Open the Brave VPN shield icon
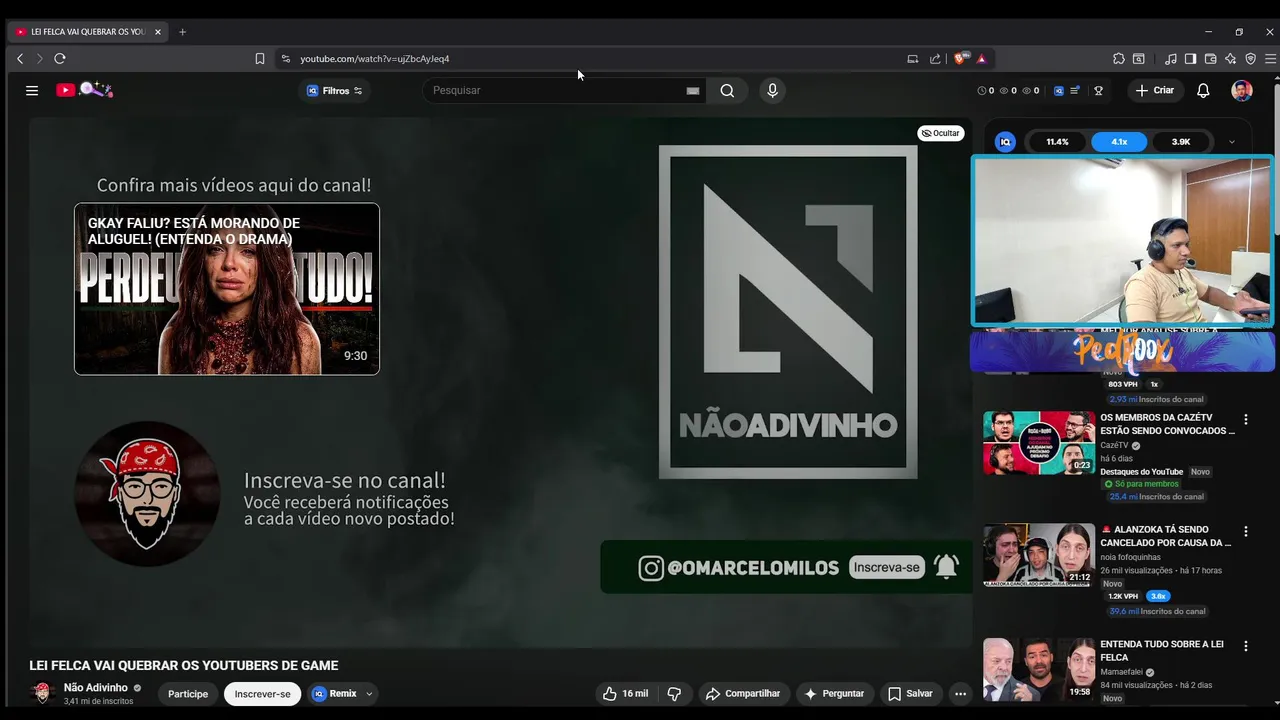Screen dimensions: 1280x720 pyautogui.click(x=1250, y=59)
